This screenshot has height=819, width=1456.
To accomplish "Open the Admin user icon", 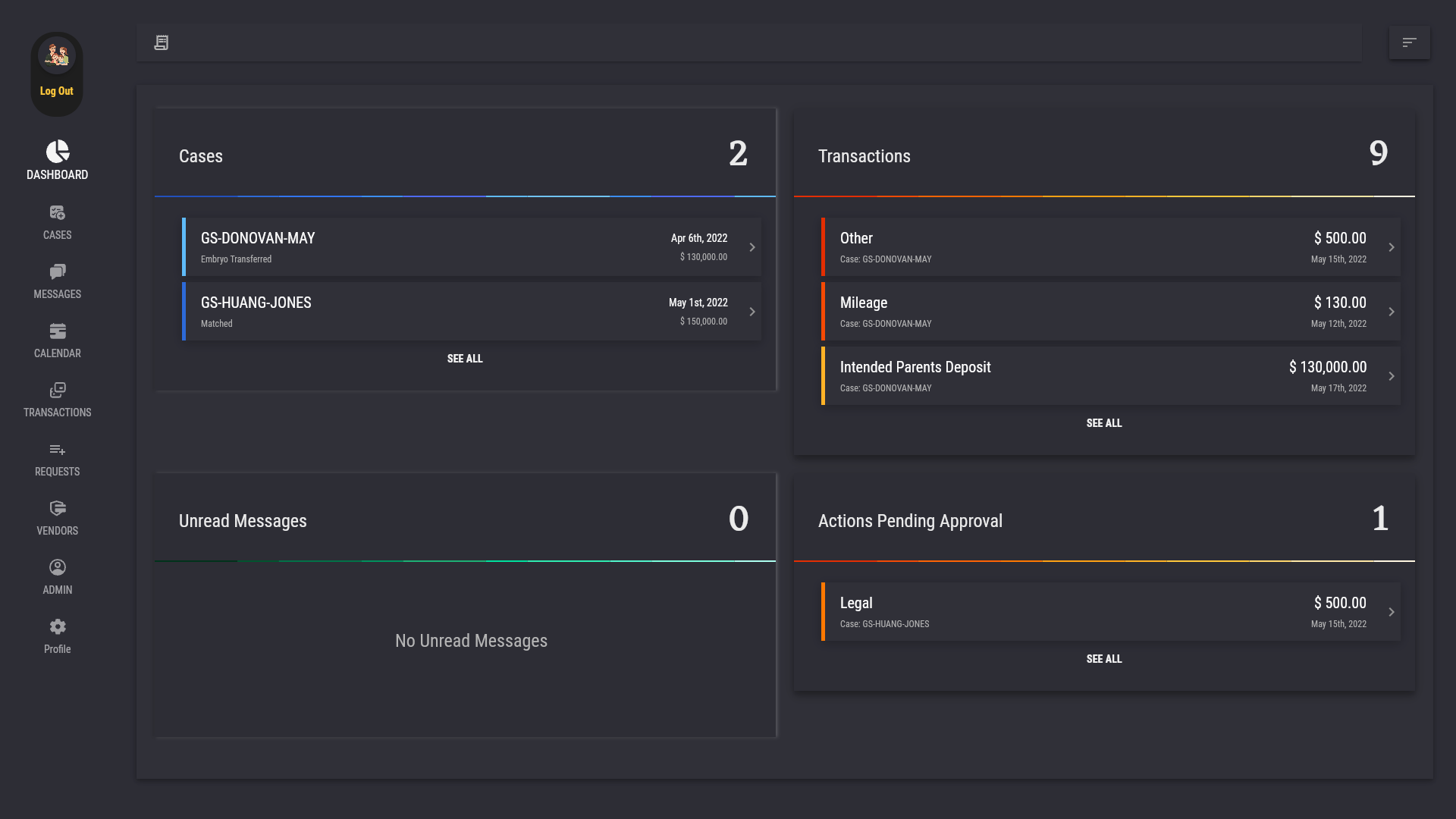I will click(58, 568).
